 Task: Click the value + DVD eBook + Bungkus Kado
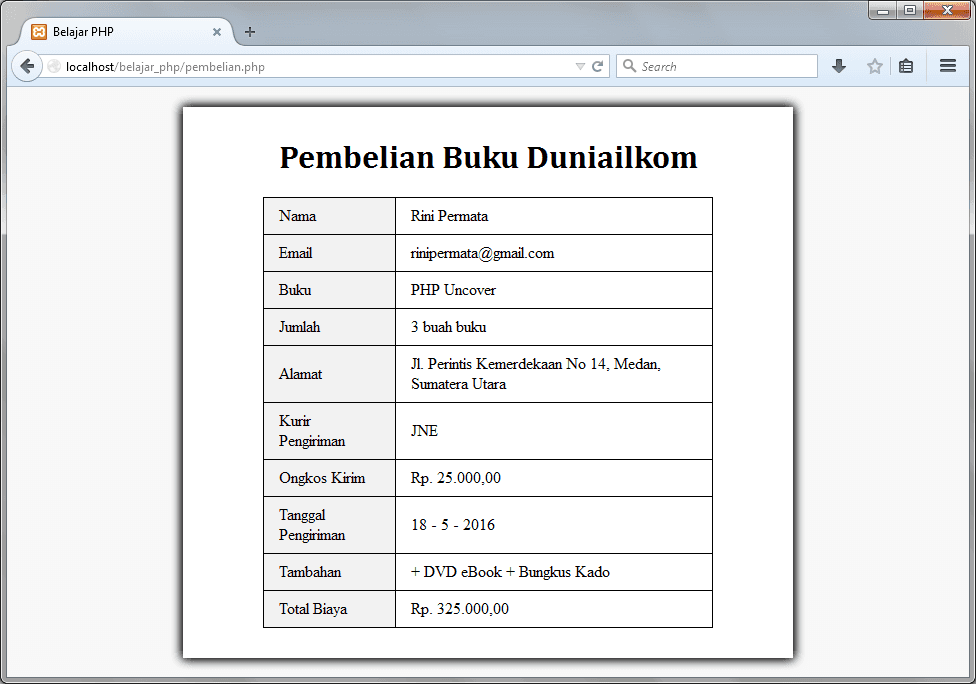click(510, 572)
